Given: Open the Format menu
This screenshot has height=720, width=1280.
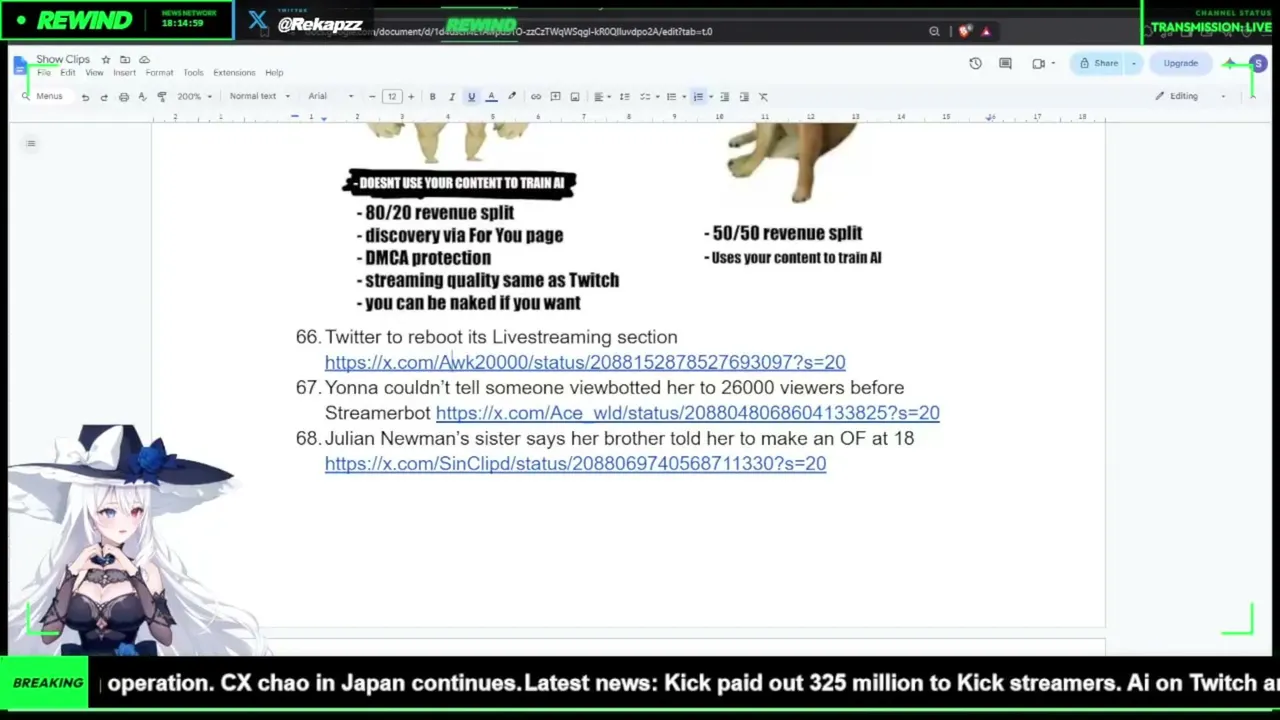Looking at the screenshot, I should coord(159,73).
